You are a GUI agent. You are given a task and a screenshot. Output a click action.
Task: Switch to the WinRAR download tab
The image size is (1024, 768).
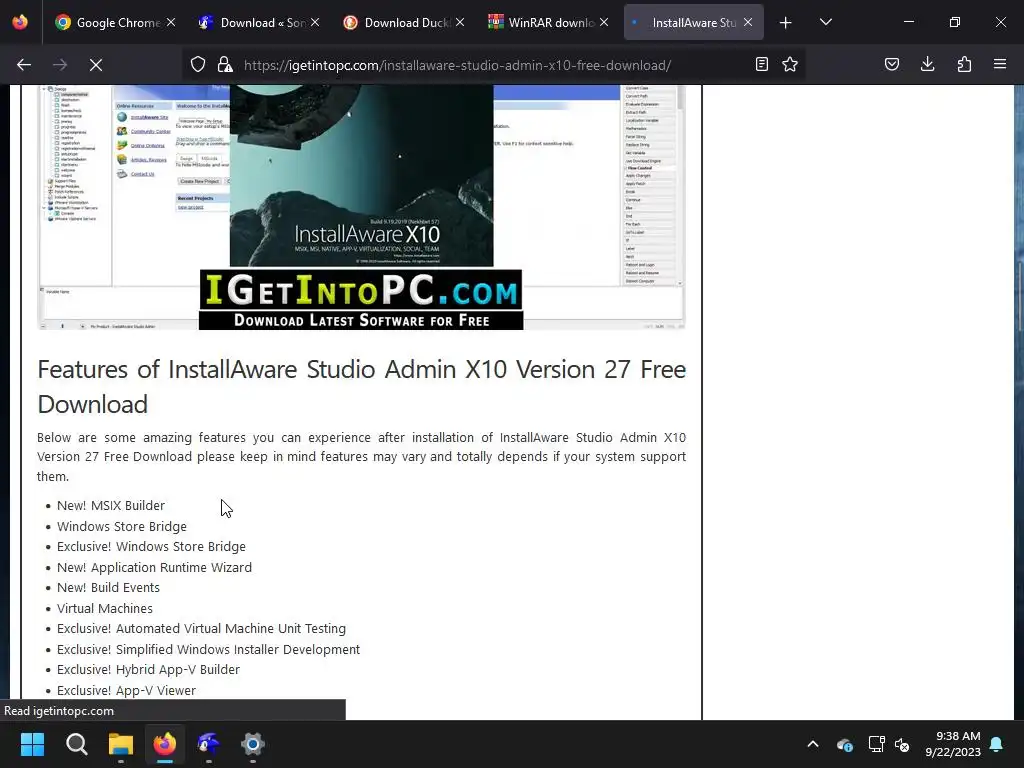549,22
